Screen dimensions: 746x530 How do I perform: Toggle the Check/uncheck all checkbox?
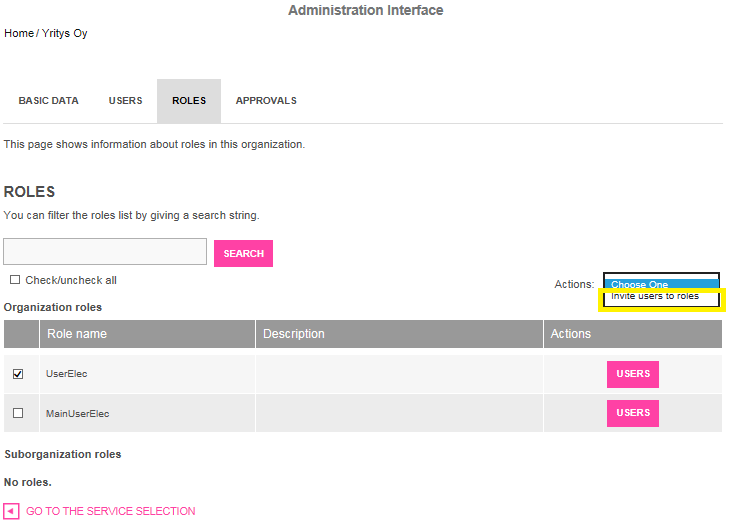point(15,280)
